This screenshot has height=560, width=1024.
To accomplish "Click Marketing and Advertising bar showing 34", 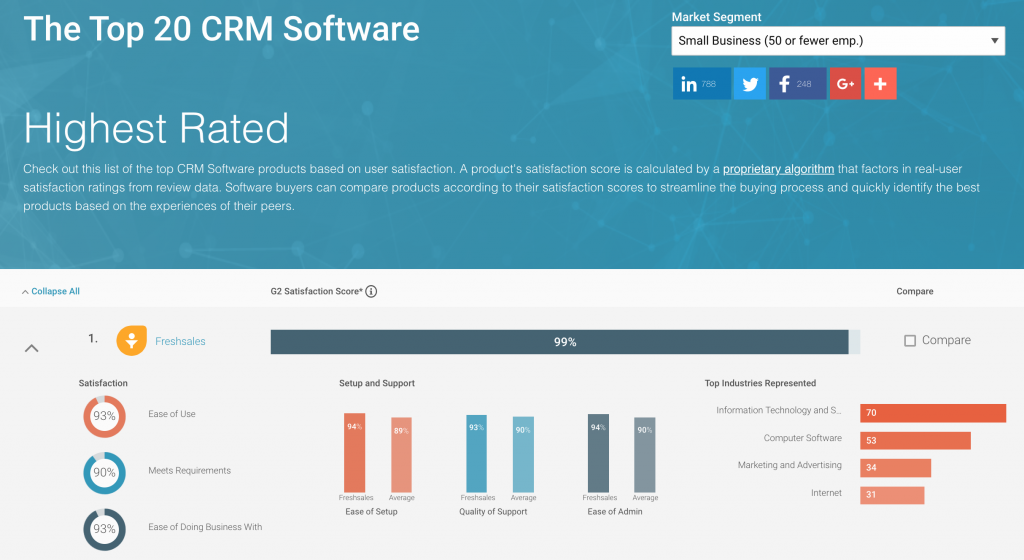I will (895, 468).
